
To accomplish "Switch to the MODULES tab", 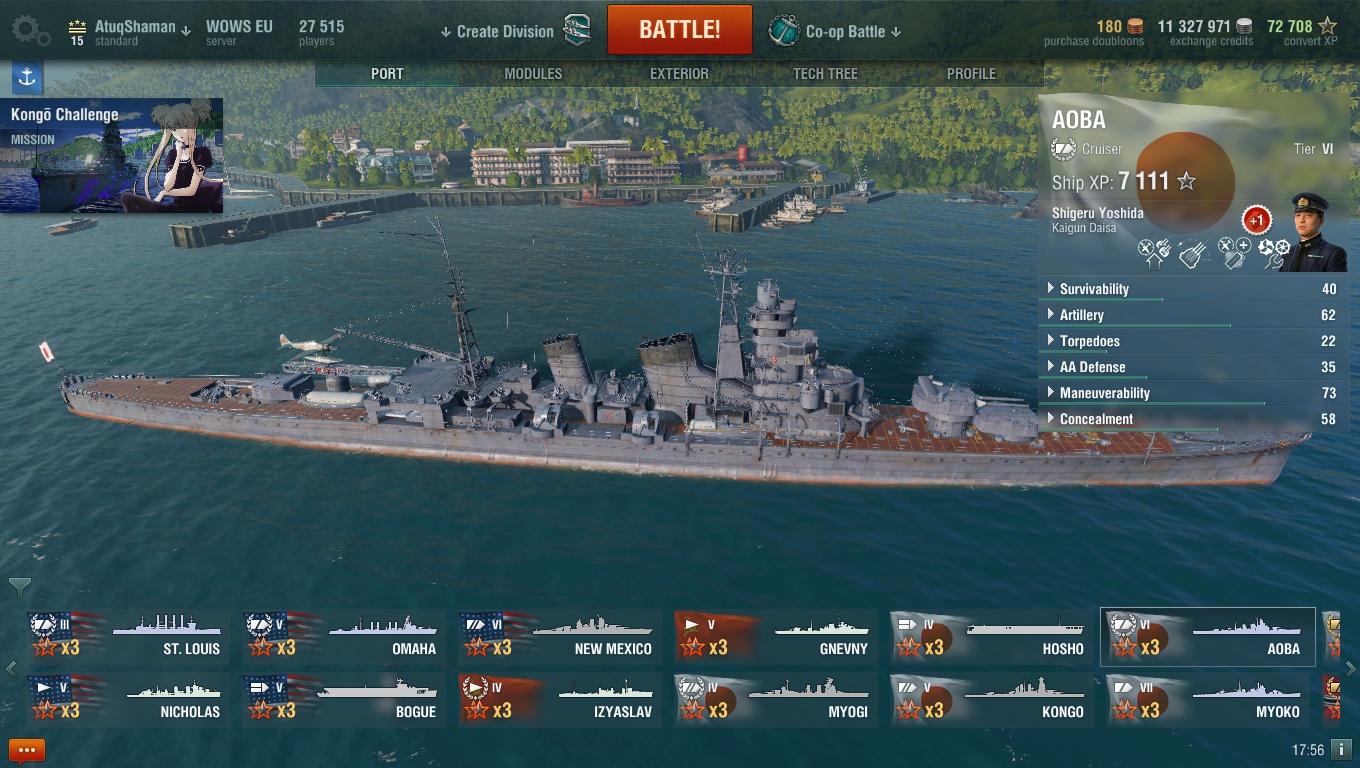I will pyautogui.click(x=533, y=74).
